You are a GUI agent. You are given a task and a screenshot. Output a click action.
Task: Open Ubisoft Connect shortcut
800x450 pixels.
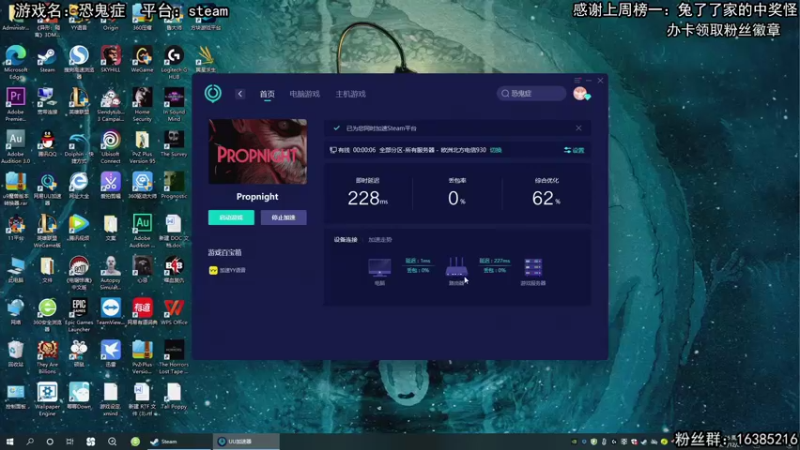coord(110,146)
